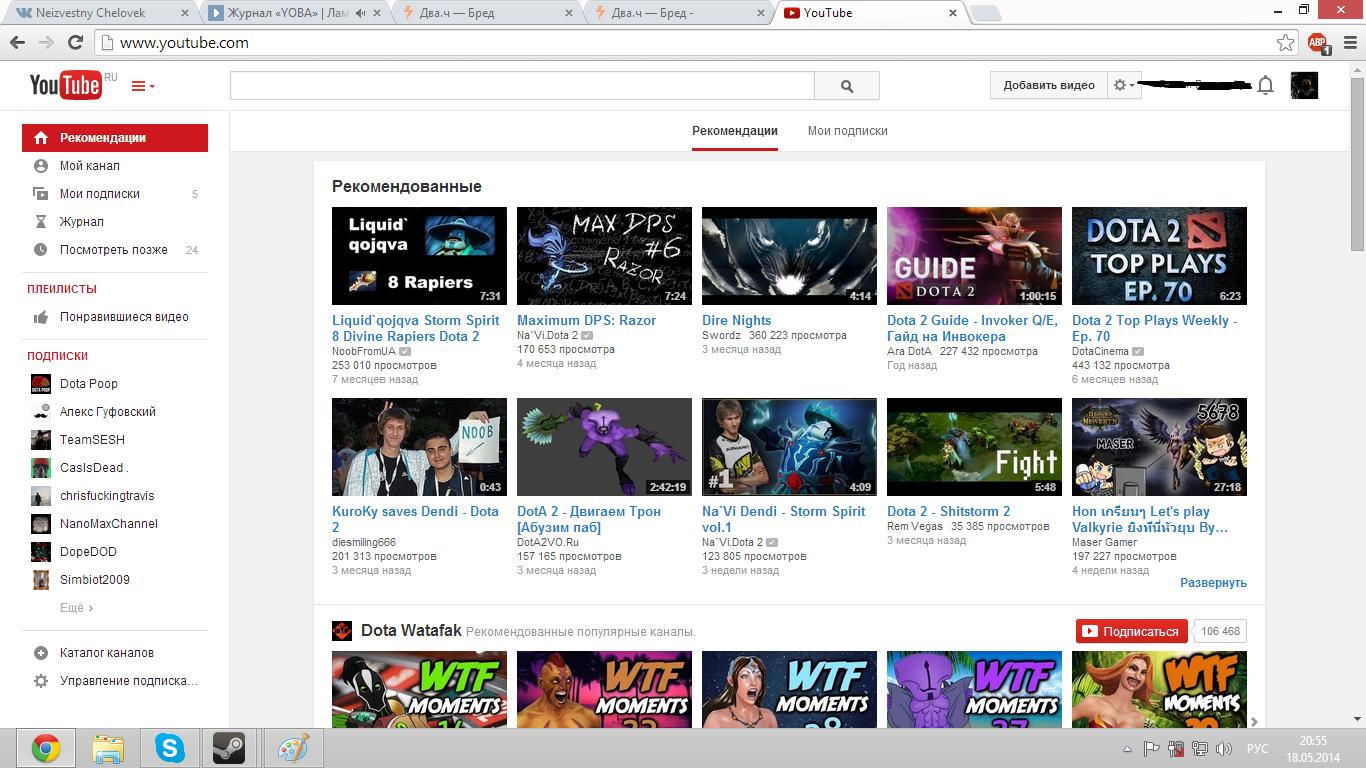
Task: Click the account avatar in the header
Action: coord(1304,85)
